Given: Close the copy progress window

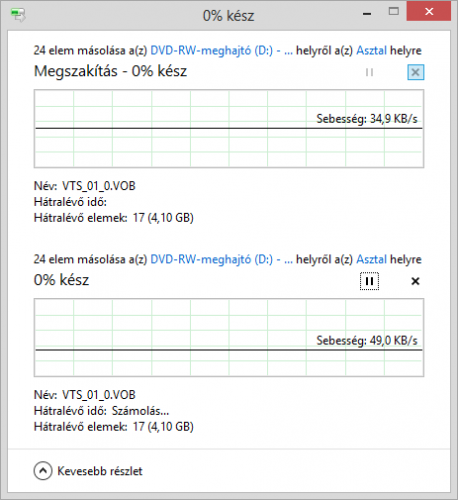Looking at the screenshot, I should point(429,12).
